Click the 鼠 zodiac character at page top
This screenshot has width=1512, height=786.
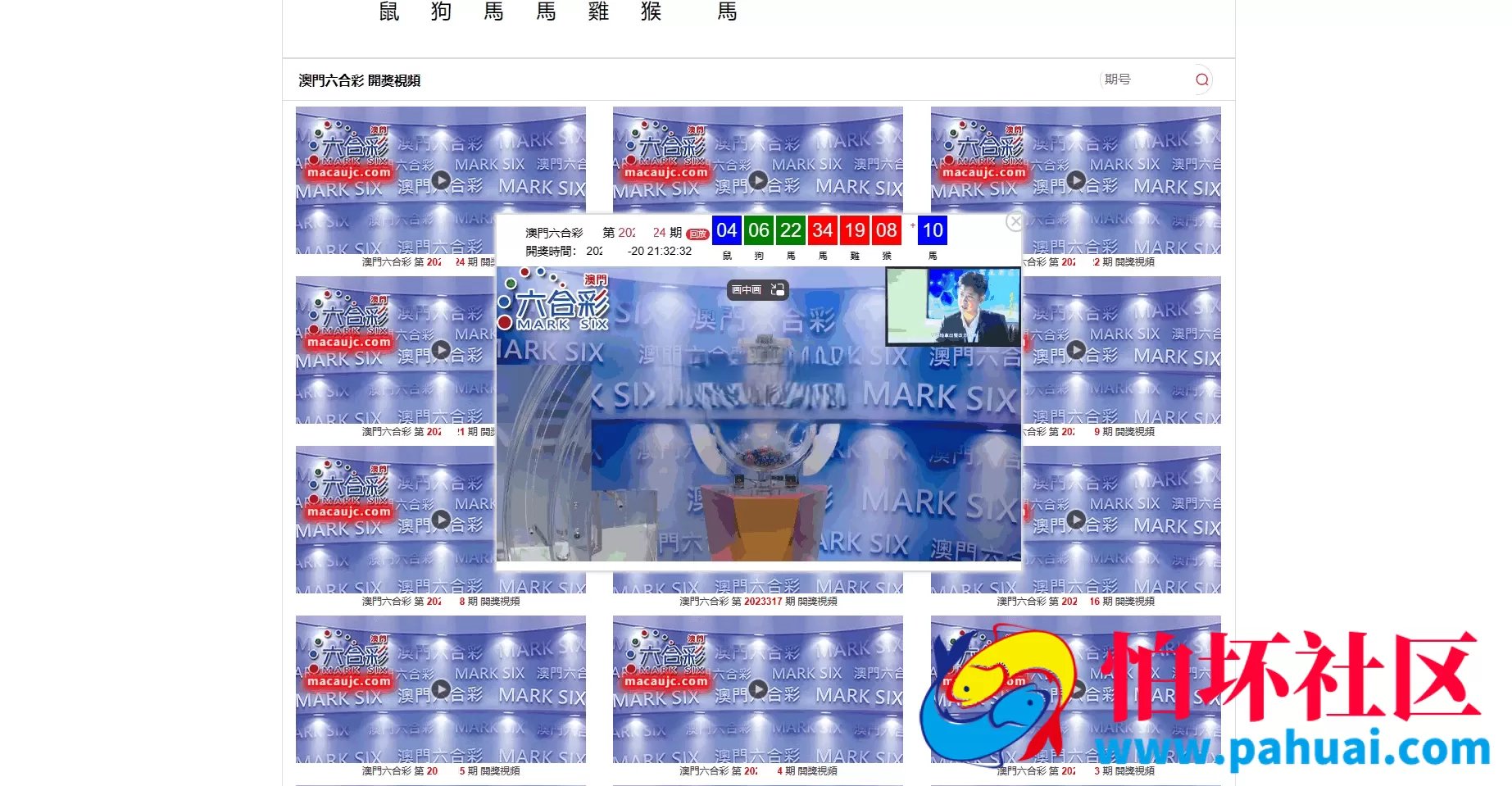pyautogui.click(x=389, y=11)
